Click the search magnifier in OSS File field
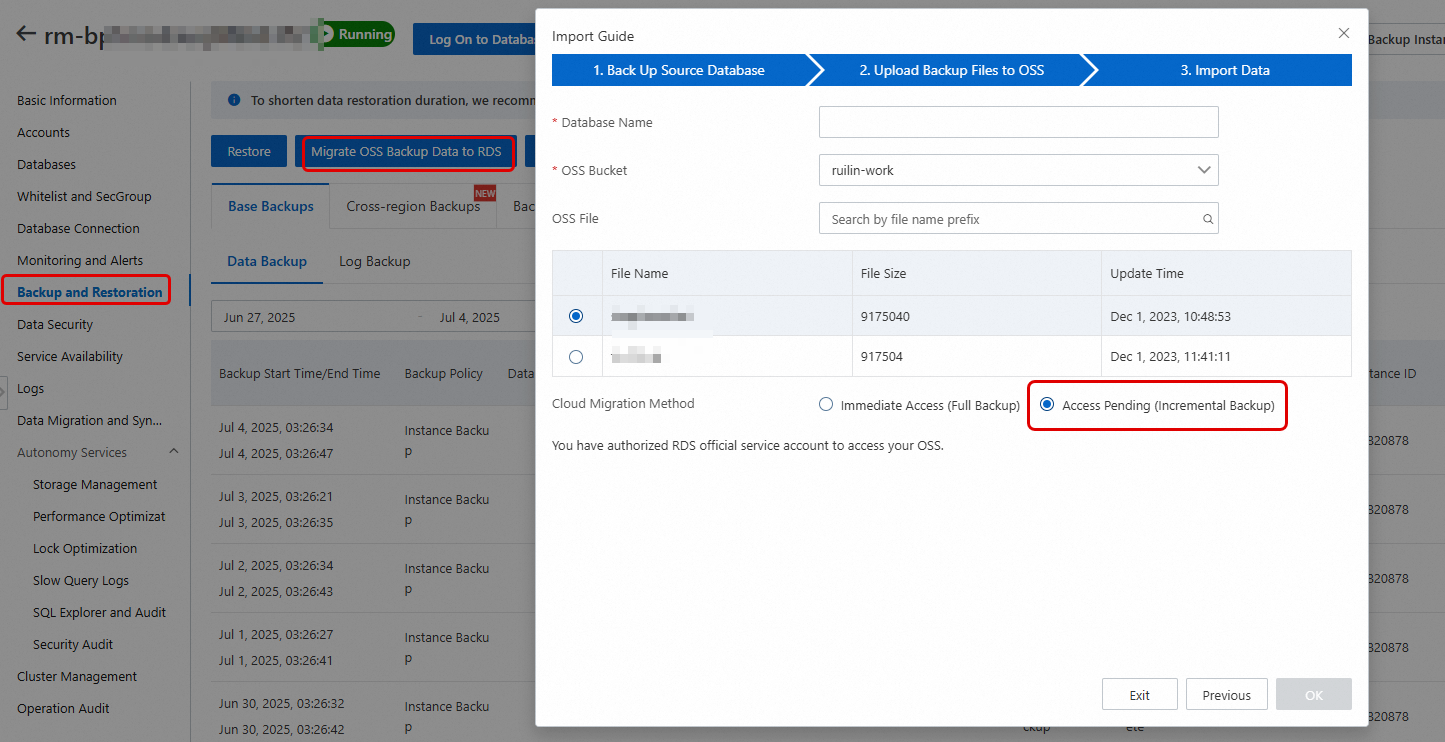Image resolution: width=1445 pixels, height=742 pixels. point(1207,219)
